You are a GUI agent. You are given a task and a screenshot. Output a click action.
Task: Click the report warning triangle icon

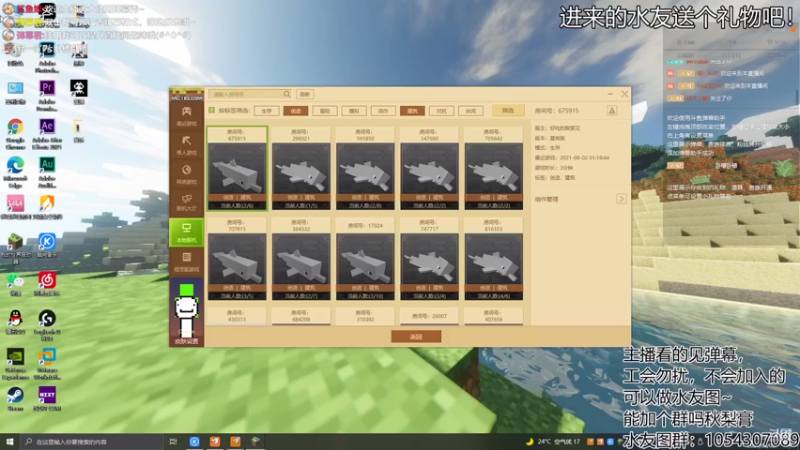point(612,111)
